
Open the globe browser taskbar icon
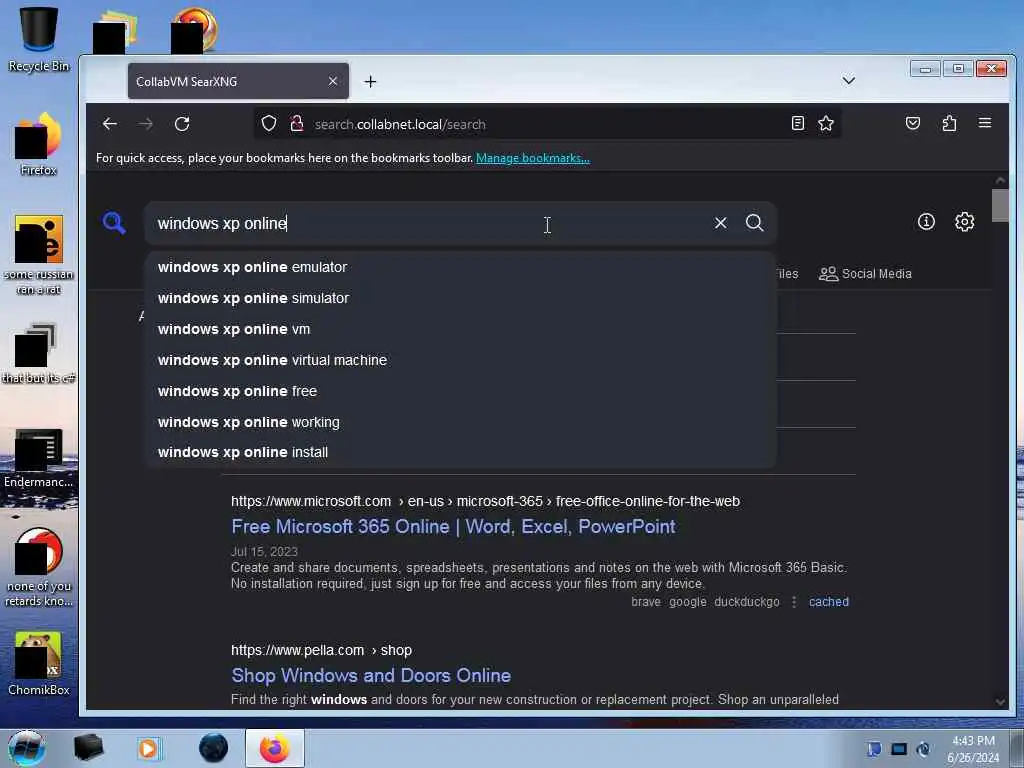(214, 748)
